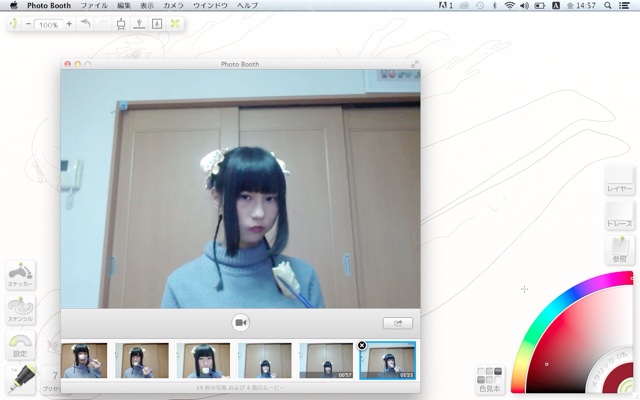Open the 表示 menu

(147, 5)
